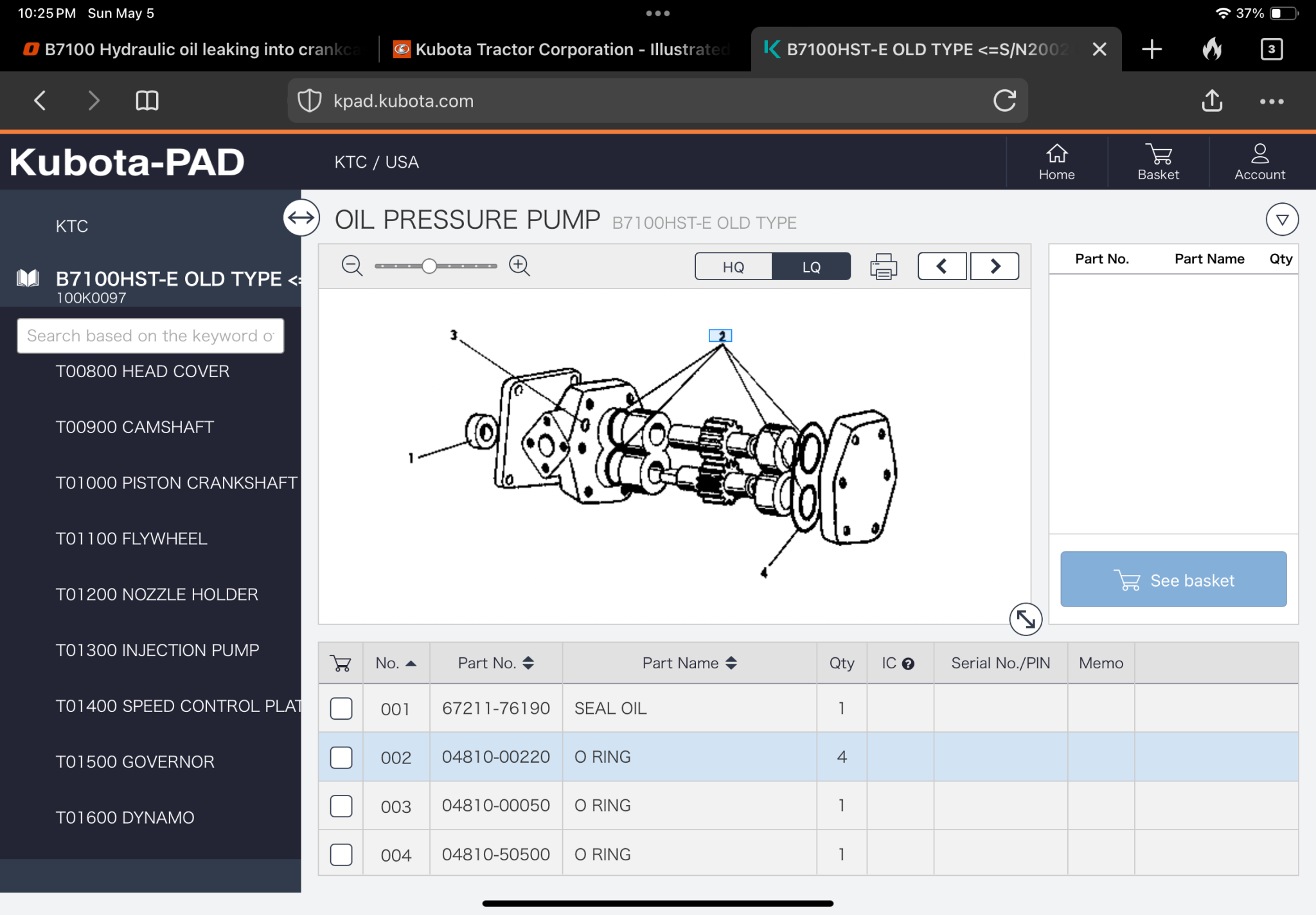1316x915 pixels.
Task: Open the IC help question mark
Action: pyautogui.click(x=908, y=664)
